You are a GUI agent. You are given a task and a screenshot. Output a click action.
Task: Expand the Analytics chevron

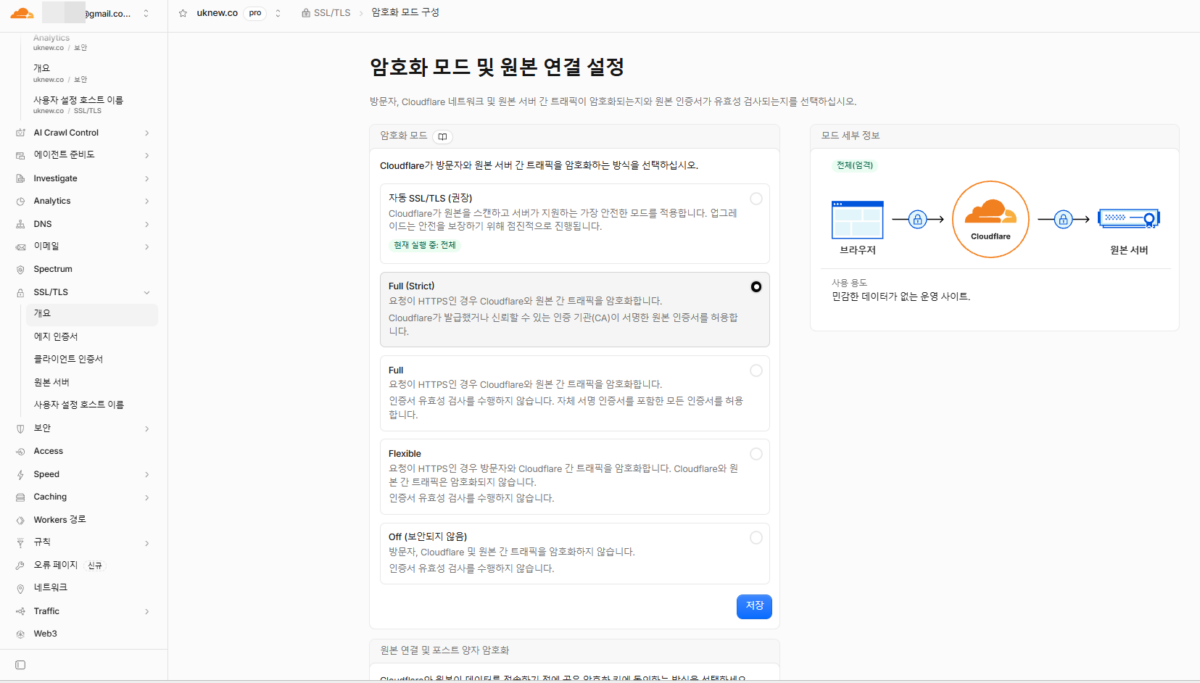[x=147, y=201]
